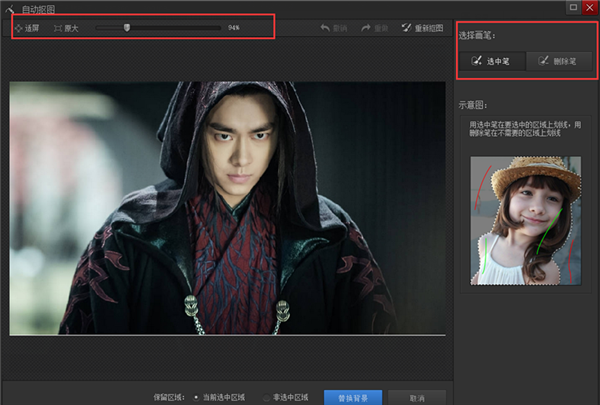600x405 pixels.
Task: Click the right end of the zoom slider track
Action: click(x=220, y=28)
